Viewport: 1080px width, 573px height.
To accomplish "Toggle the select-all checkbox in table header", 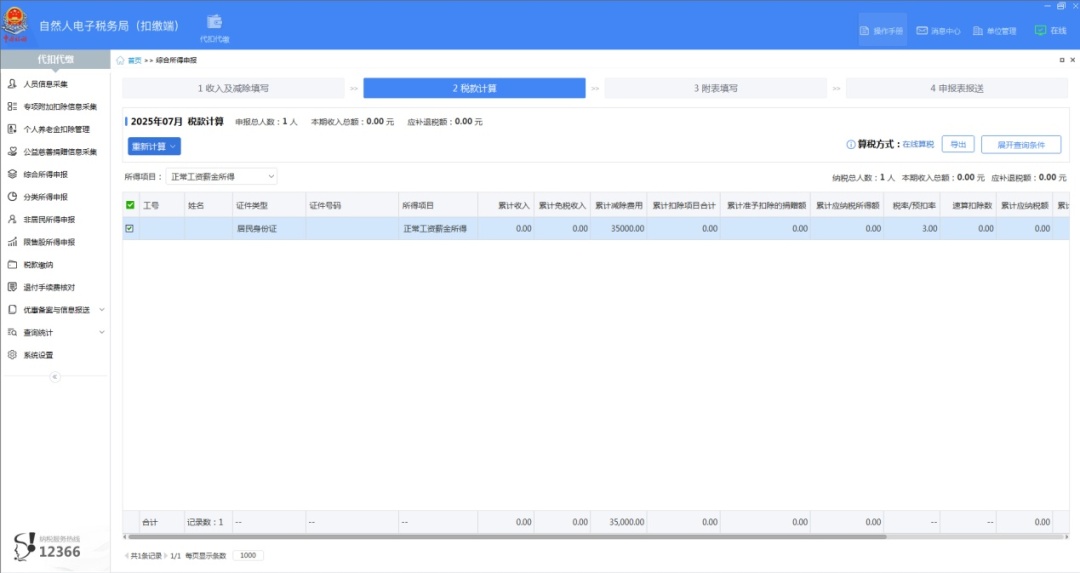I will click(x=130, y=206).
